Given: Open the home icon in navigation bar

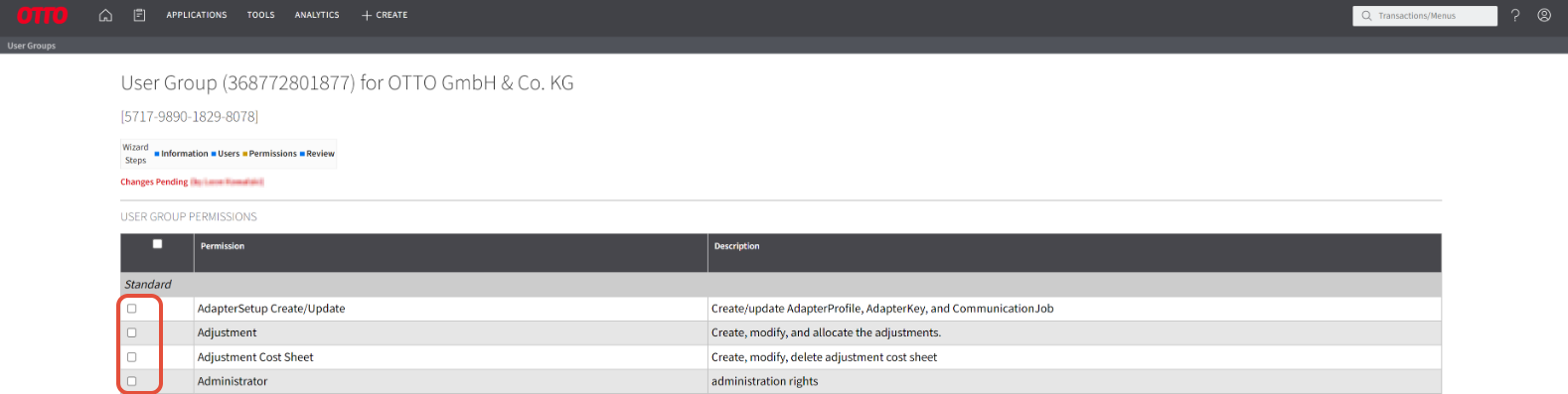Looking at the screenshot, I should tap(105, 15).
